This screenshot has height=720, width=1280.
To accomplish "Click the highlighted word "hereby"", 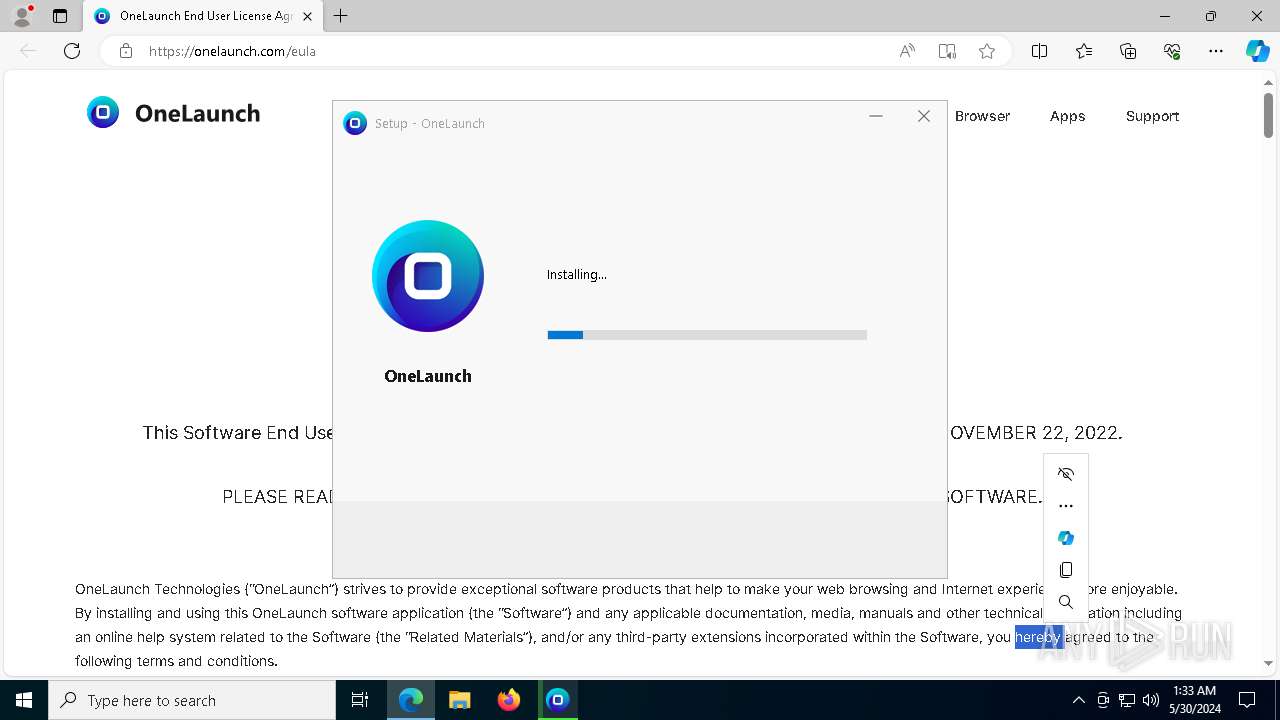I will click(x=1038, y=637).
